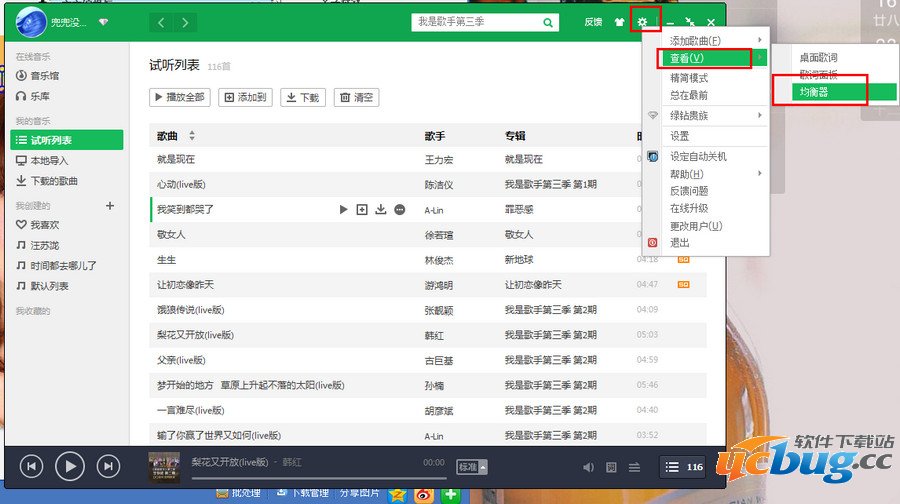Add 我笑到都哭了 to a playlist

(x=362, y=210)
